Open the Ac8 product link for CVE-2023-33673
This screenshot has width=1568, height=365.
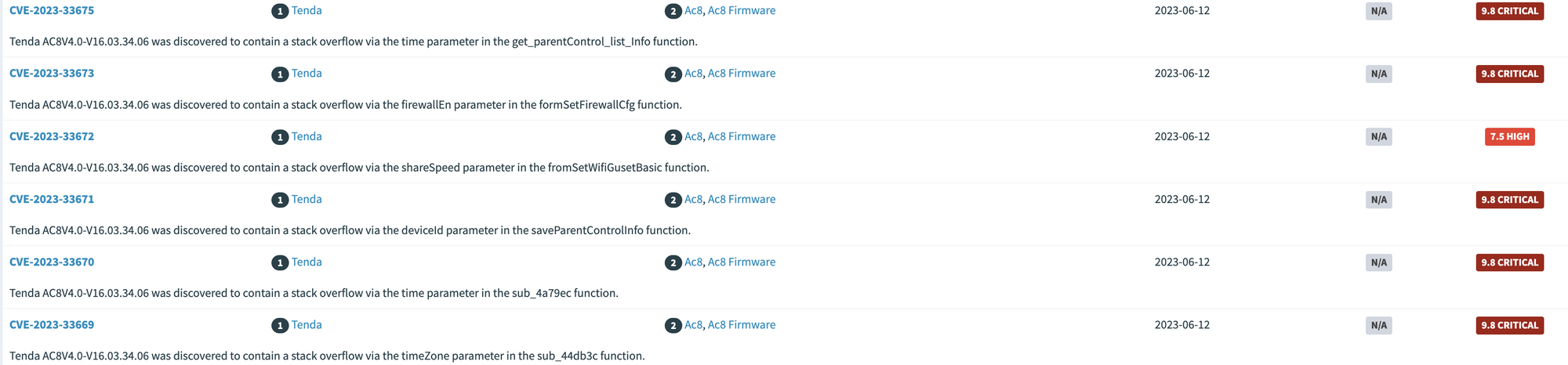[x=693, y=74]
